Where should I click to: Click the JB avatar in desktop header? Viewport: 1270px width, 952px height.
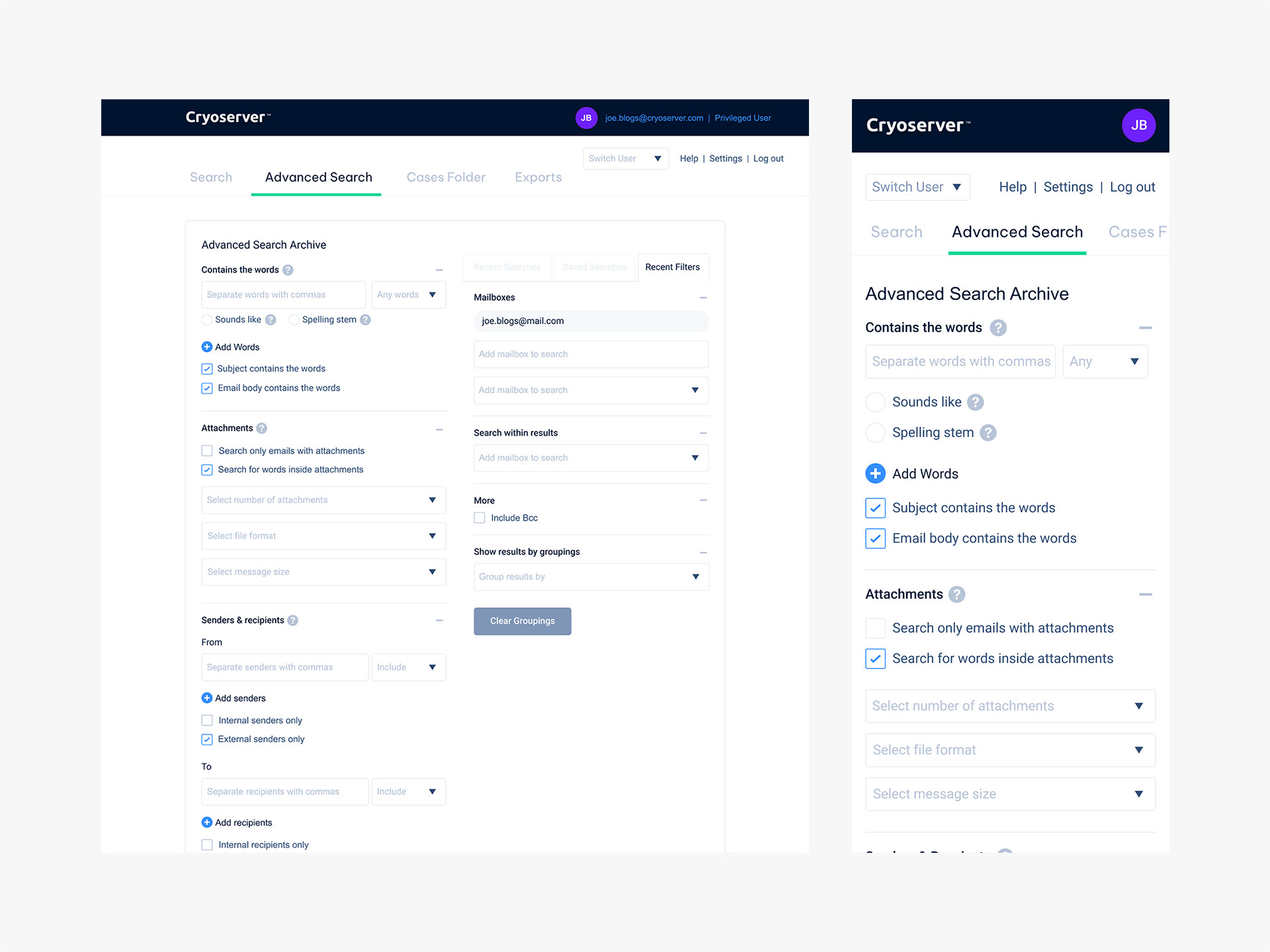tap(586, 118)
